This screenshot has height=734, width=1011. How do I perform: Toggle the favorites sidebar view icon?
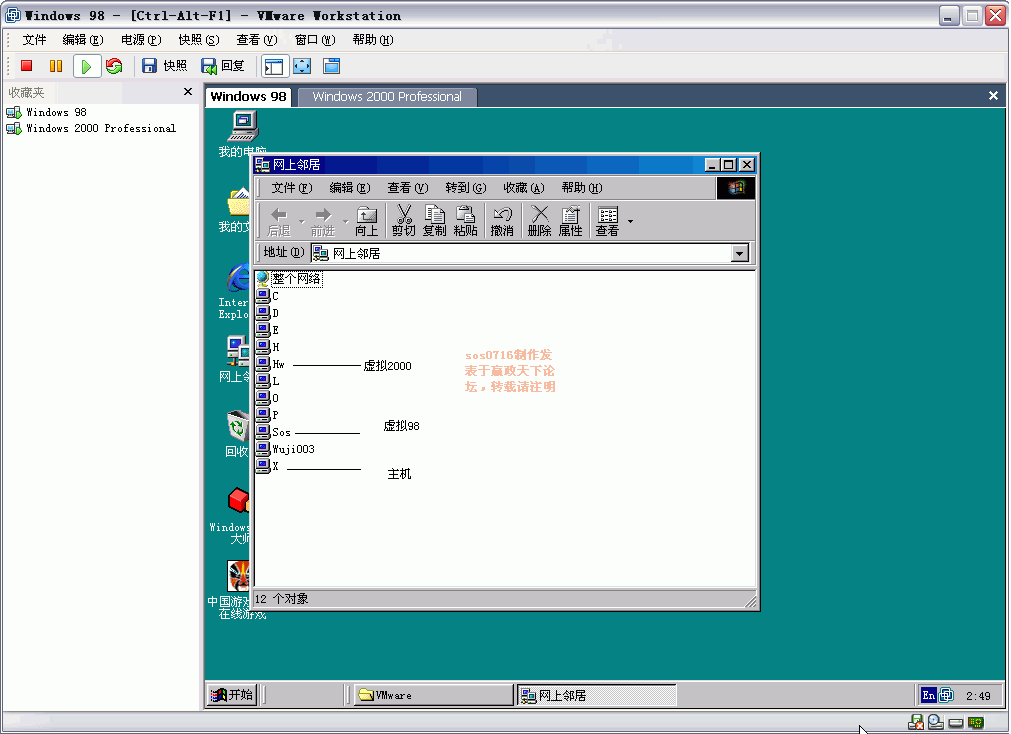click(273, 66)
